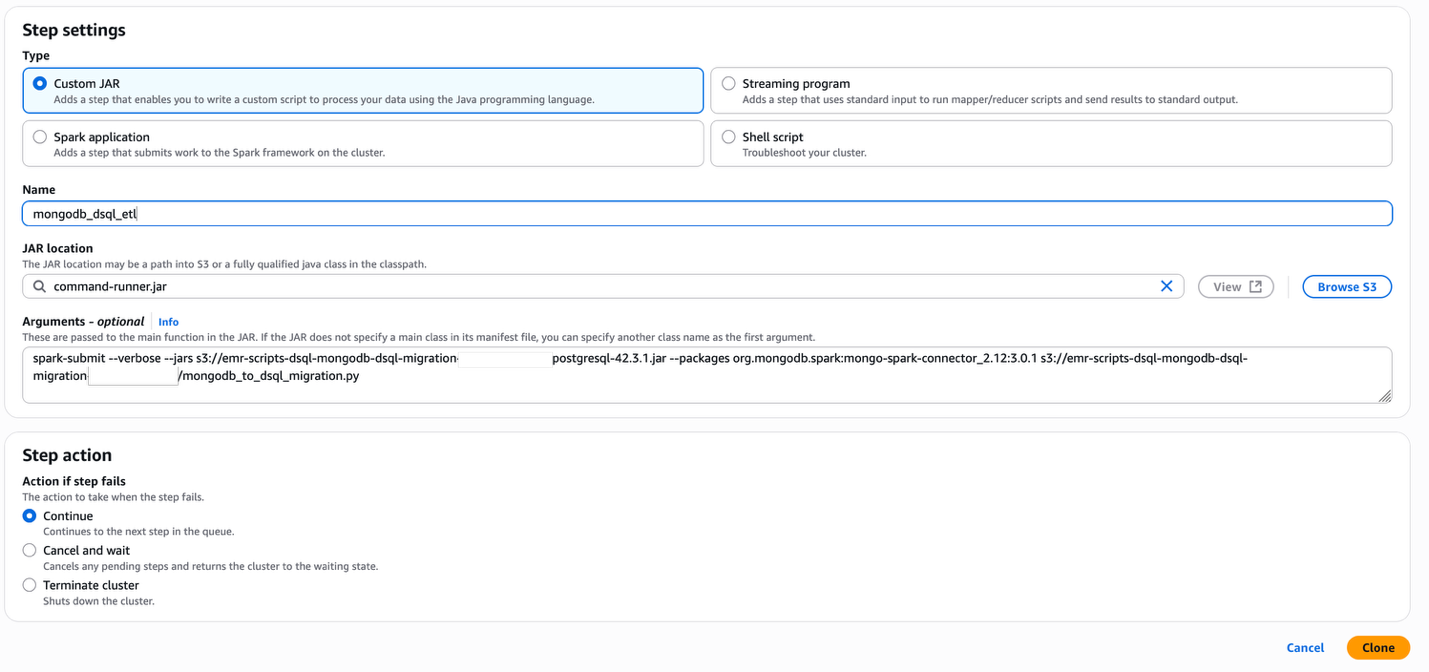Click Browse S3 to pick a JAR
Viewport: 1429px width, 672px height.
tap(1346, 286)
